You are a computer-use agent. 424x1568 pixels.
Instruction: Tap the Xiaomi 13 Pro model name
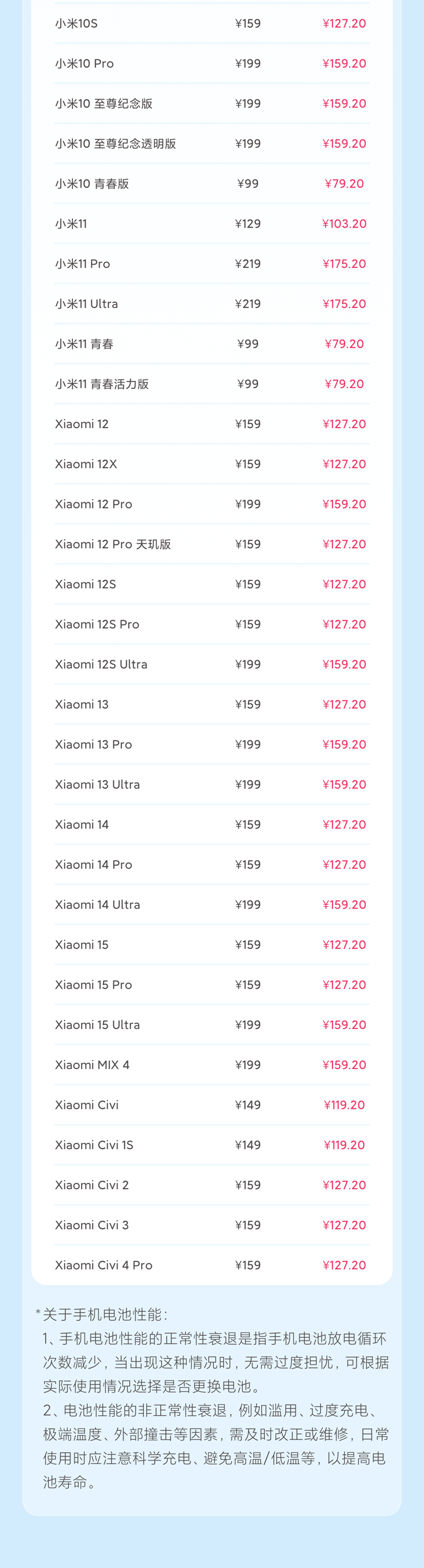click(x=93, y=745)
